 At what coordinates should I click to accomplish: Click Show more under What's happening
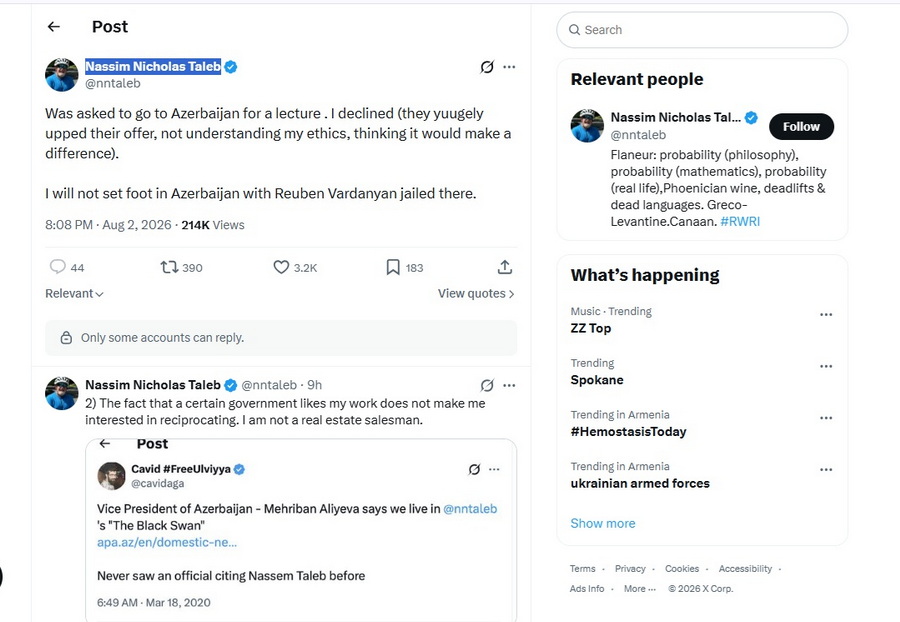click(603, 523)
